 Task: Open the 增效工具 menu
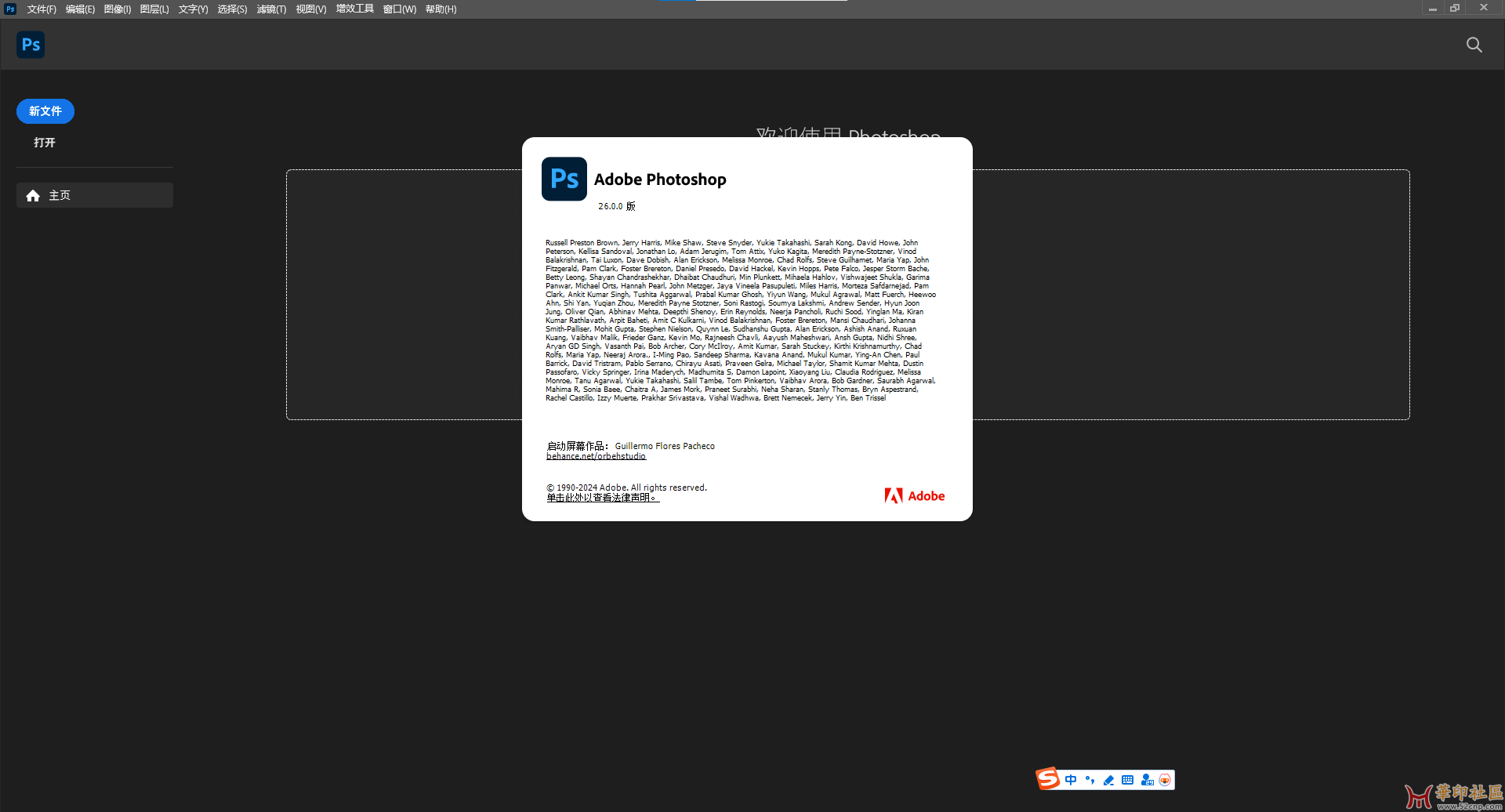[x=354, y=9]
